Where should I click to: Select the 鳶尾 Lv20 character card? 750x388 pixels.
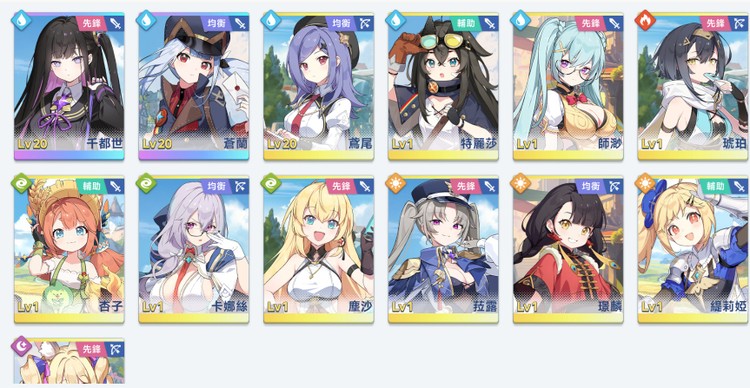pos(319,86)
